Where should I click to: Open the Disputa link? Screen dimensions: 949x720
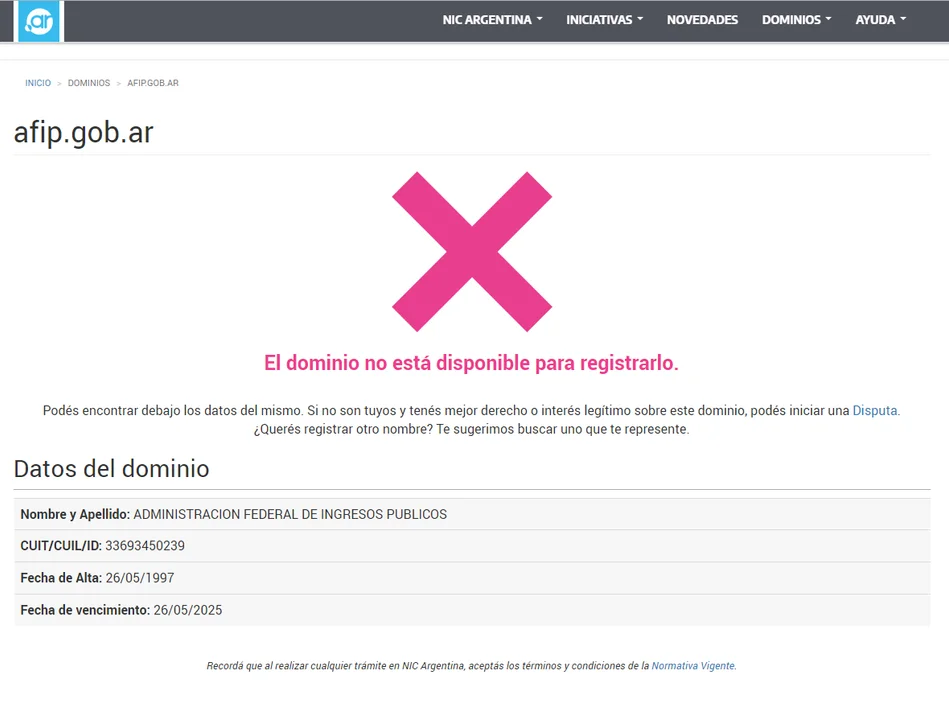[875, 411]
